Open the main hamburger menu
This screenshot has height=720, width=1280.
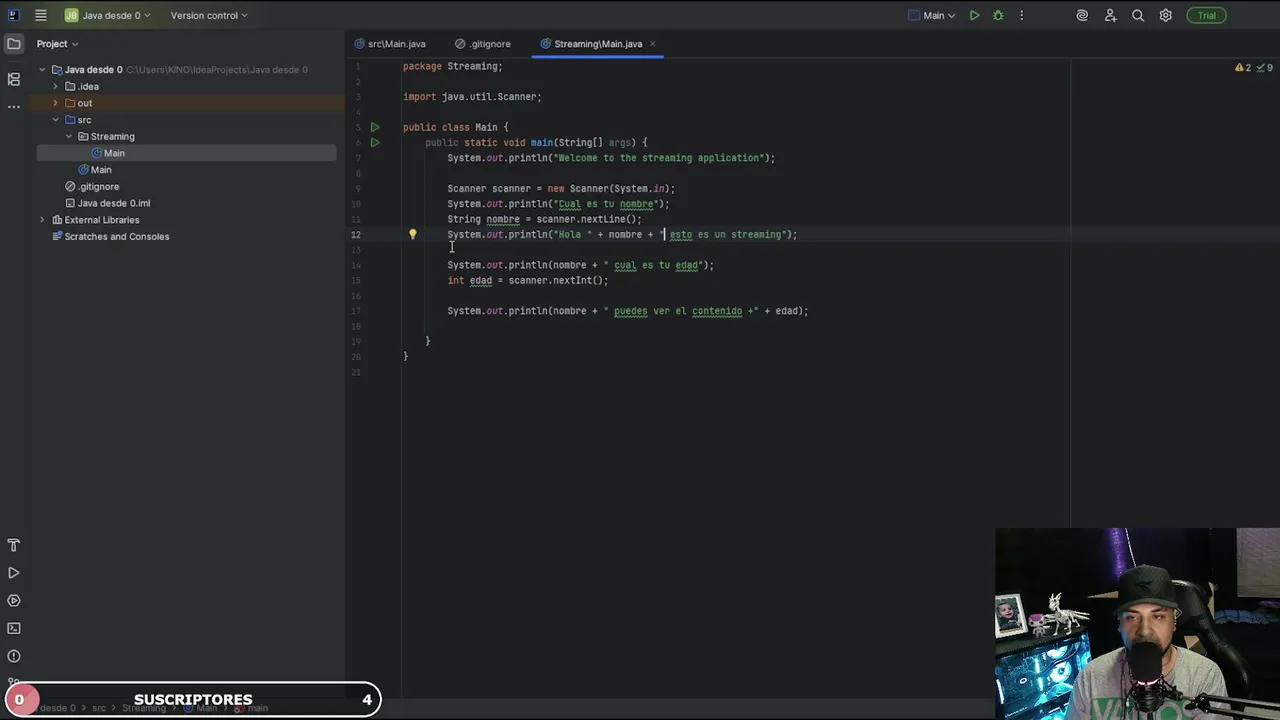coord(40,15)
